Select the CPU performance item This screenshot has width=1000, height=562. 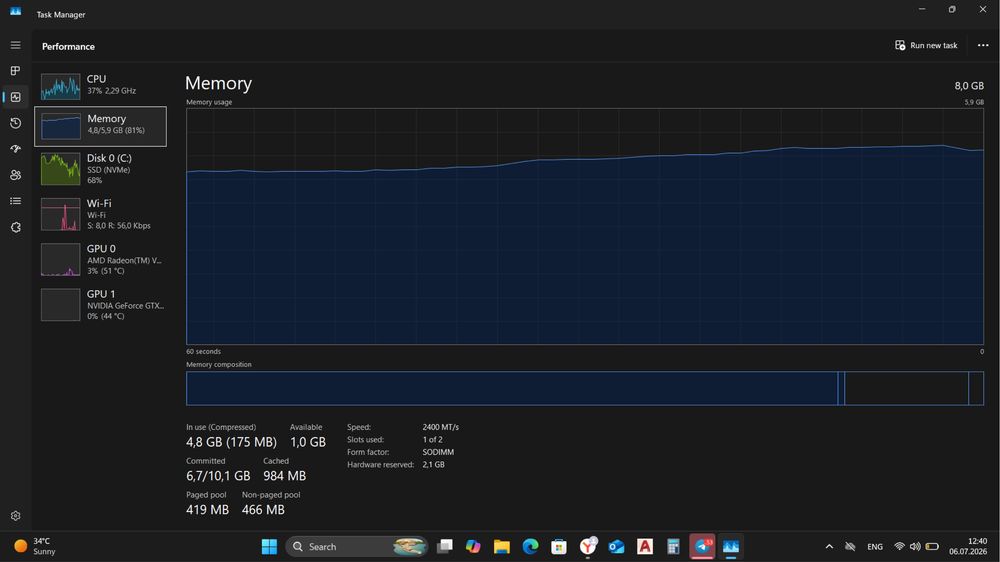pyautogui.click(x=101, y=86)
